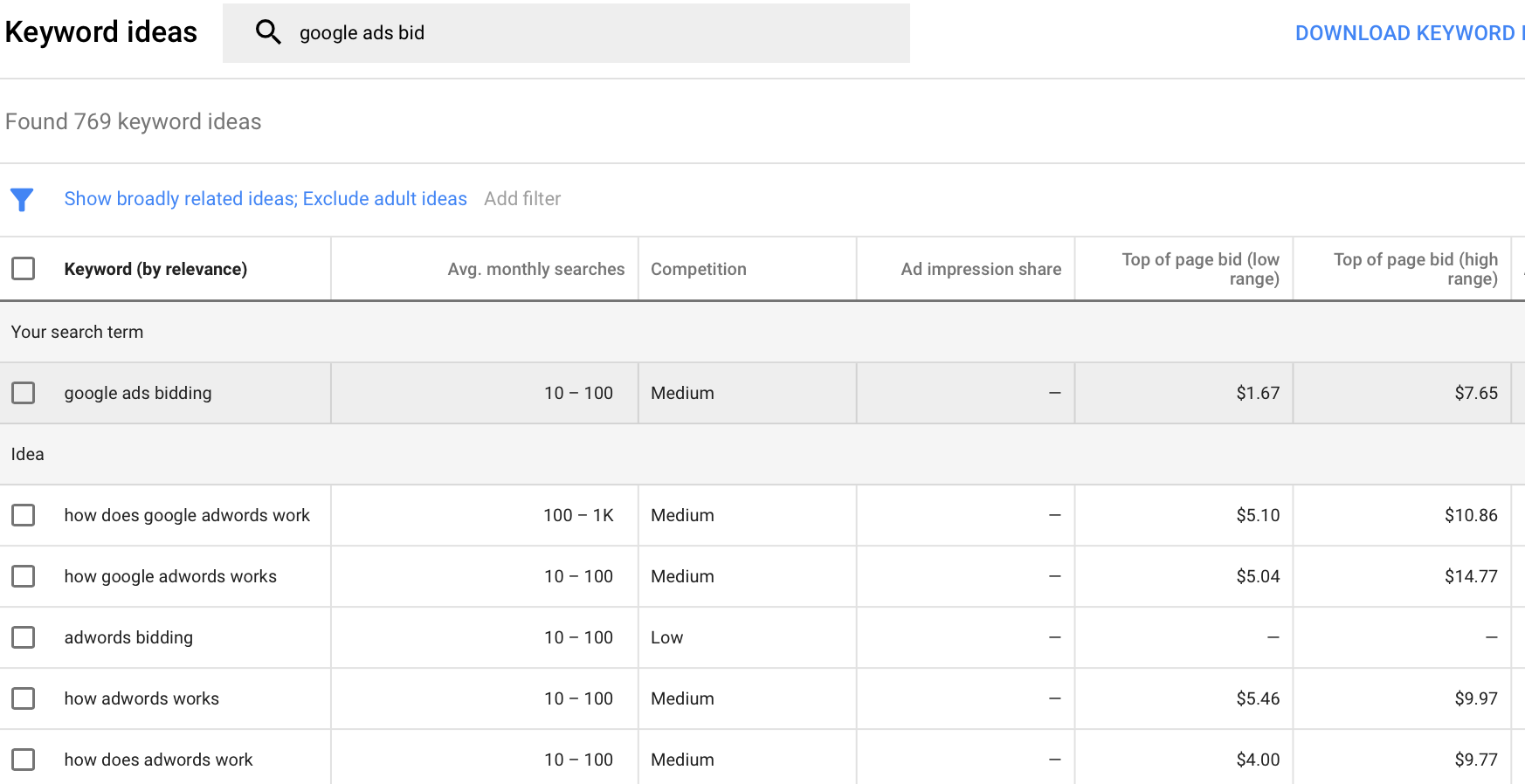Click keyword 'how does google adwords work'
The image size is (1525, 784).
click(x=187, y=515)
